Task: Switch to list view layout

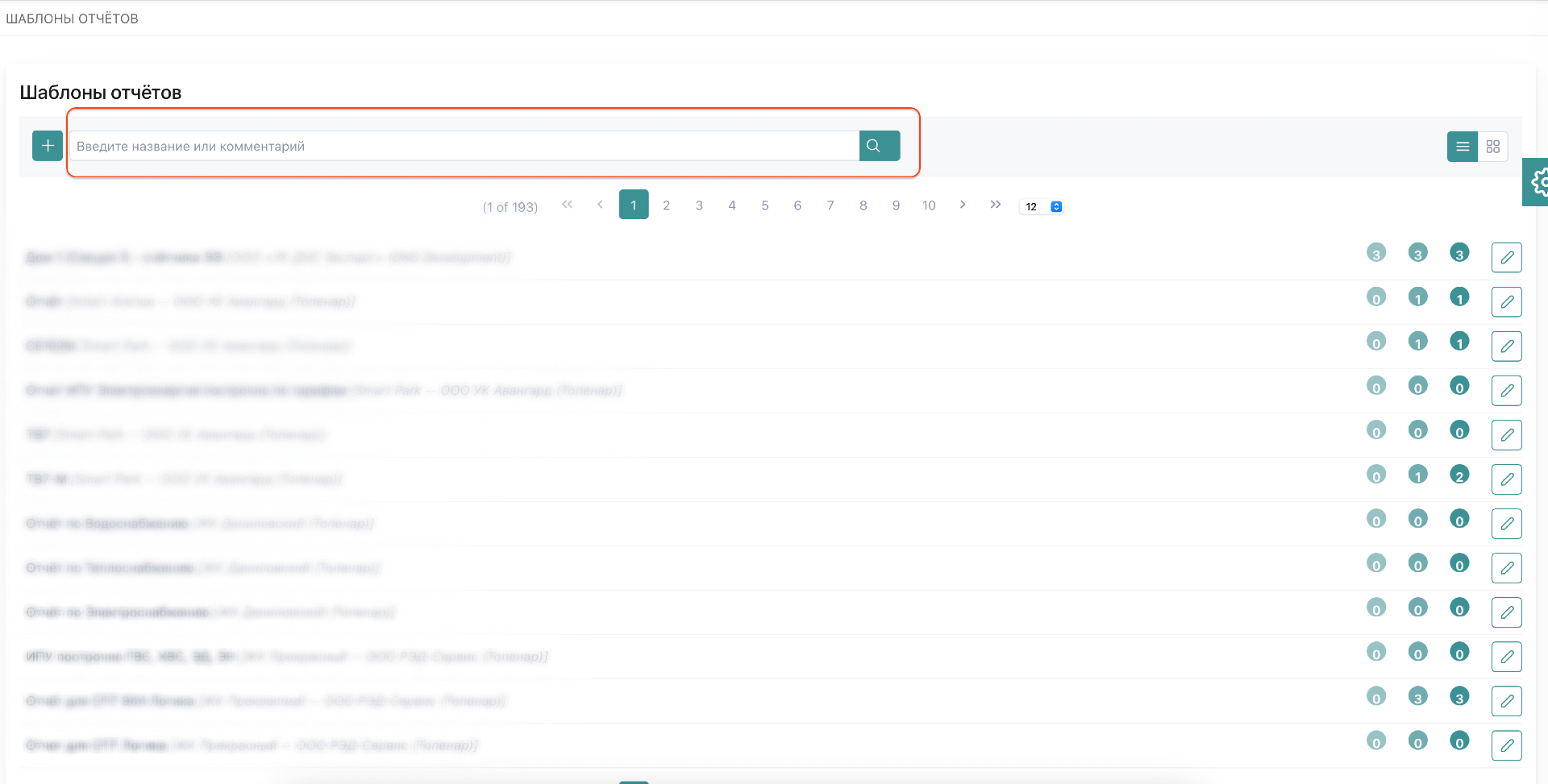Action: 1462,147
